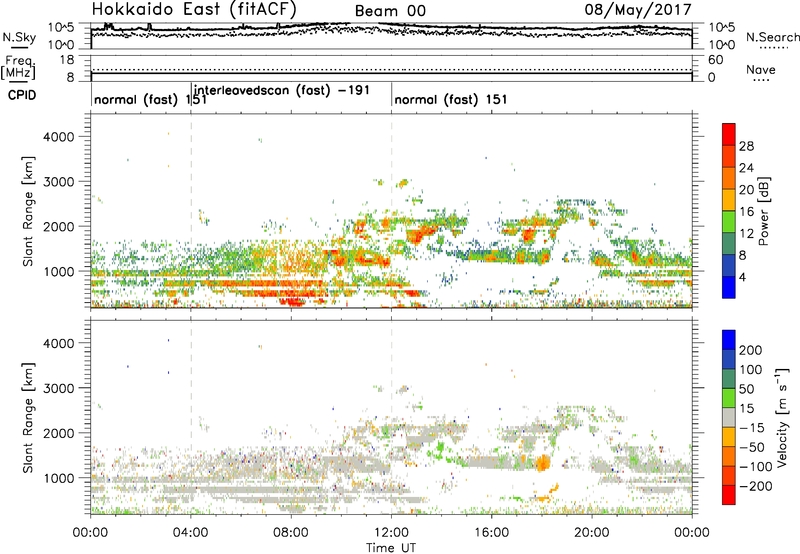Click 'normal (fast) 151' label after 12:00
Image resolution: width=800 pixels, height=554 pixels.
(x=451, y=99)
